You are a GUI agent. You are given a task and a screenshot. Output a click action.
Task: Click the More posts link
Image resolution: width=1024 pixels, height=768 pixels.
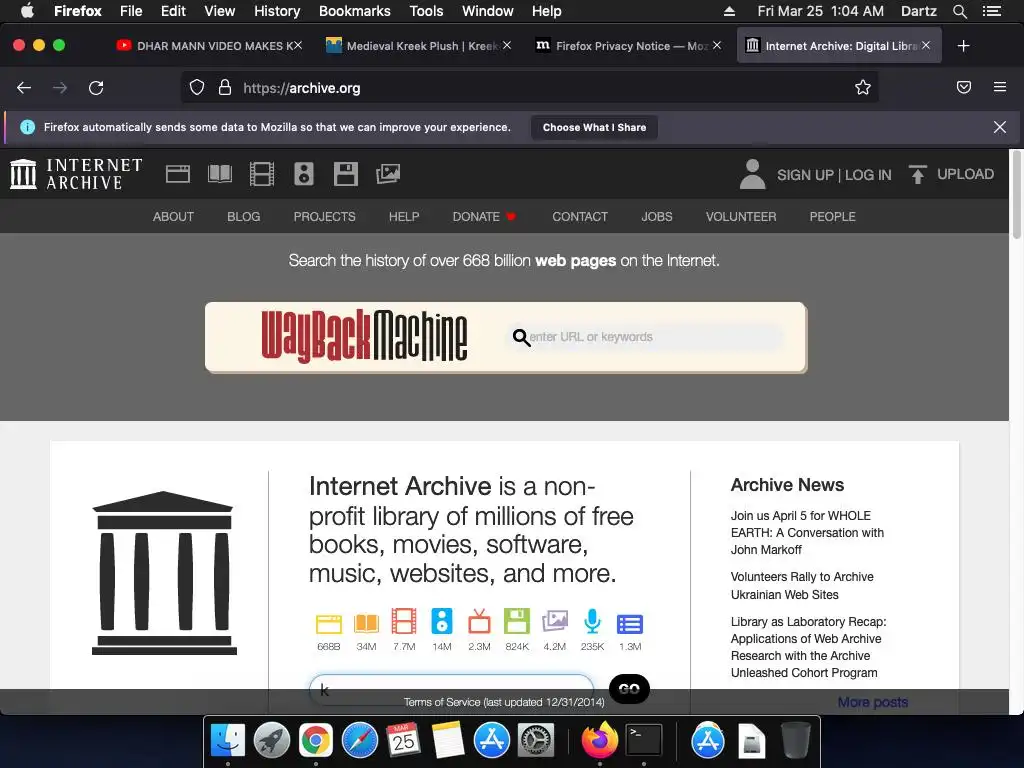point(872,702)
